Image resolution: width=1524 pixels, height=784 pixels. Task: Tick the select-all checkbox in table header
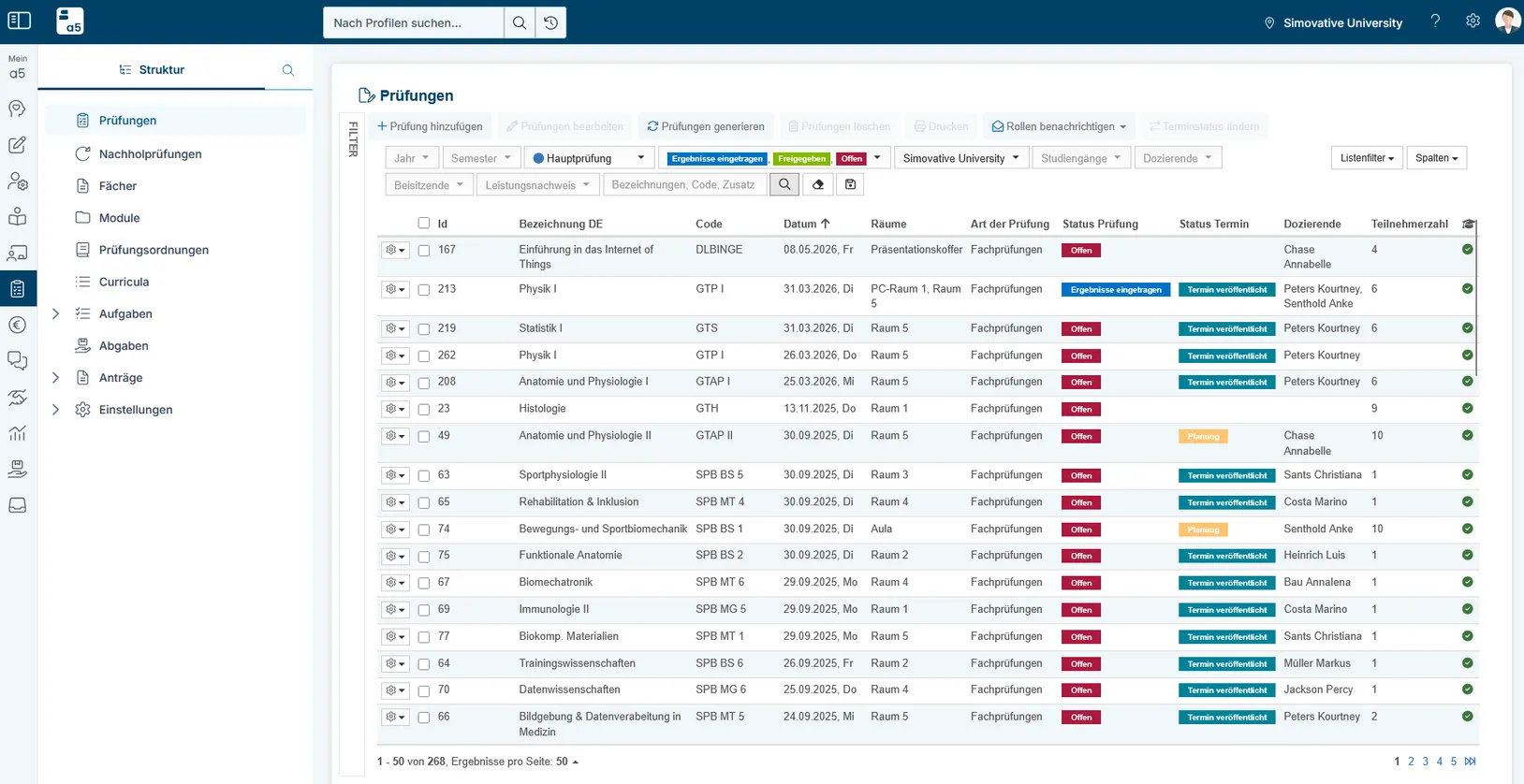(424, 224)
